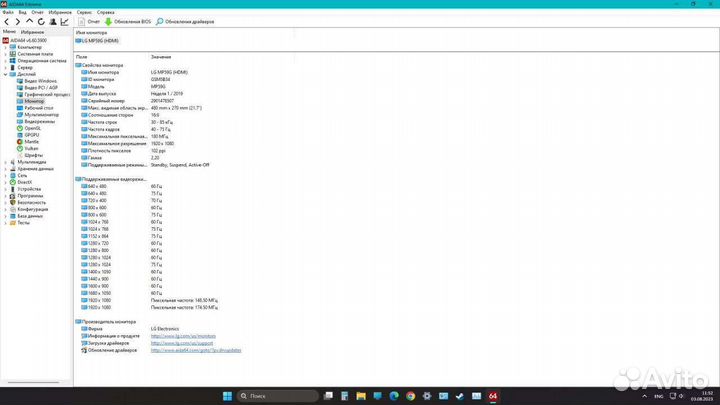Go up one level with the up arrow icon
The image size is (720, 405).
click(29, 22)
